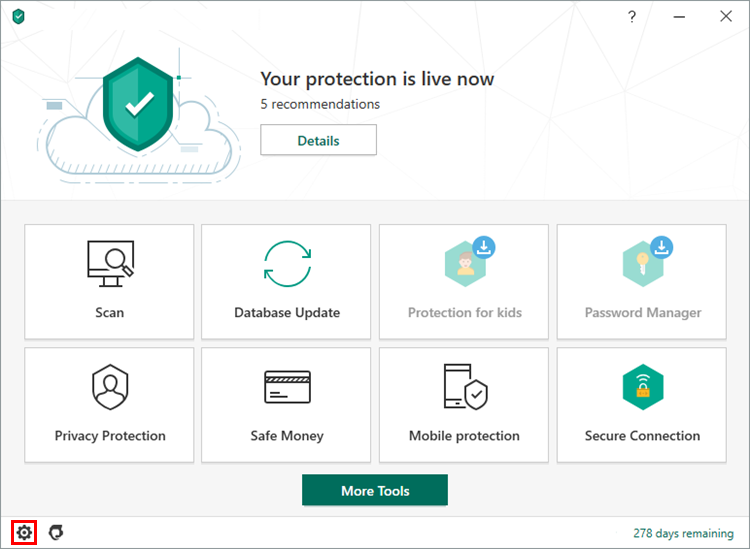
Task: Click the large green protection shield
Action: [x=138, y=104]
